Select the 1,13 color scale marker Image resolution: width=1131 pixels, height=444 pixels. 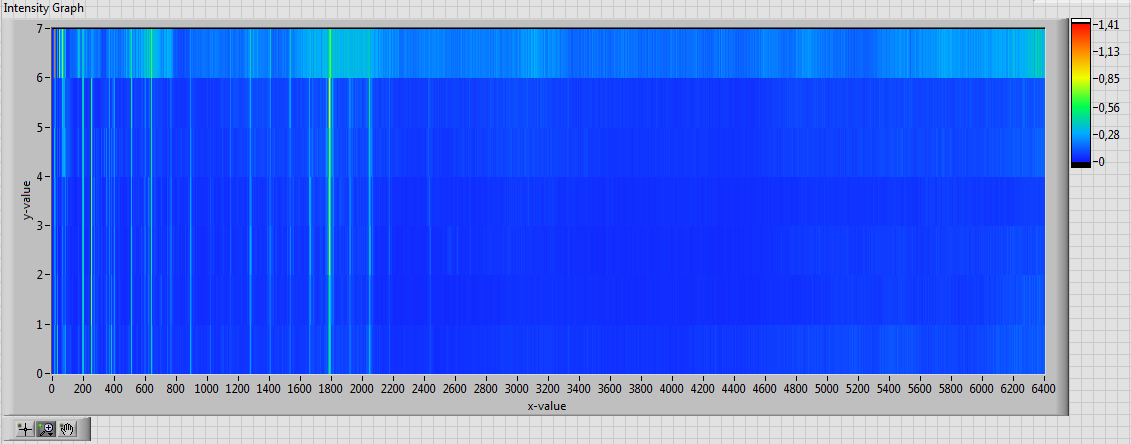pyautogui.click(x=1109, y=52)
